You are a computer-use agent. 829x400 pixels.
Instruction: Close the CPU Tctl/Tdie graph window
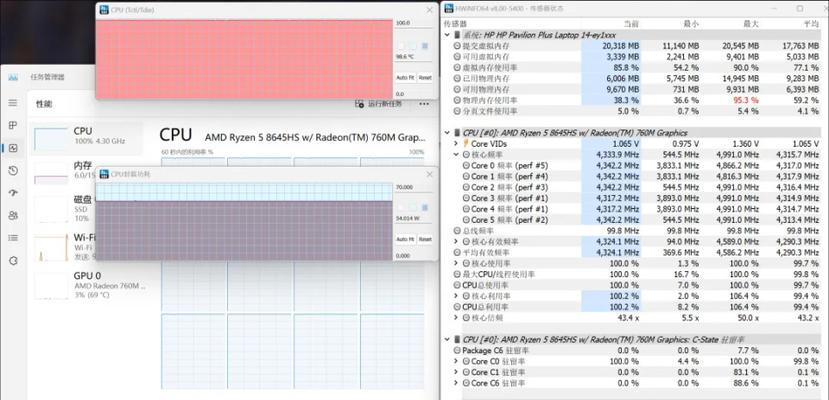[x=429, y=10]
